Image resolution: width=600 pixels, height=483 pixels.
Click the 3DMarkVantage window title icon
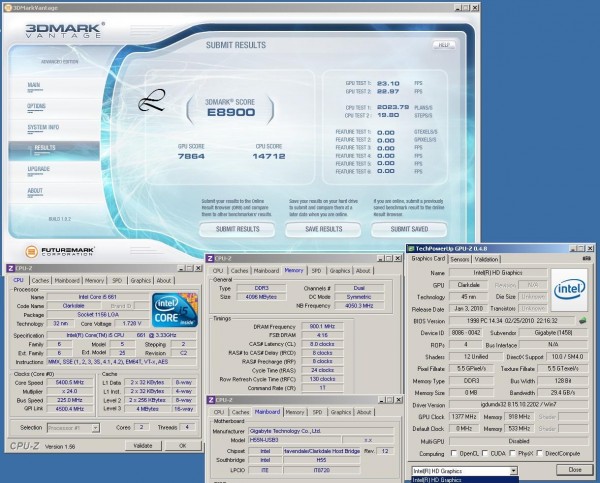coord(8,5)
